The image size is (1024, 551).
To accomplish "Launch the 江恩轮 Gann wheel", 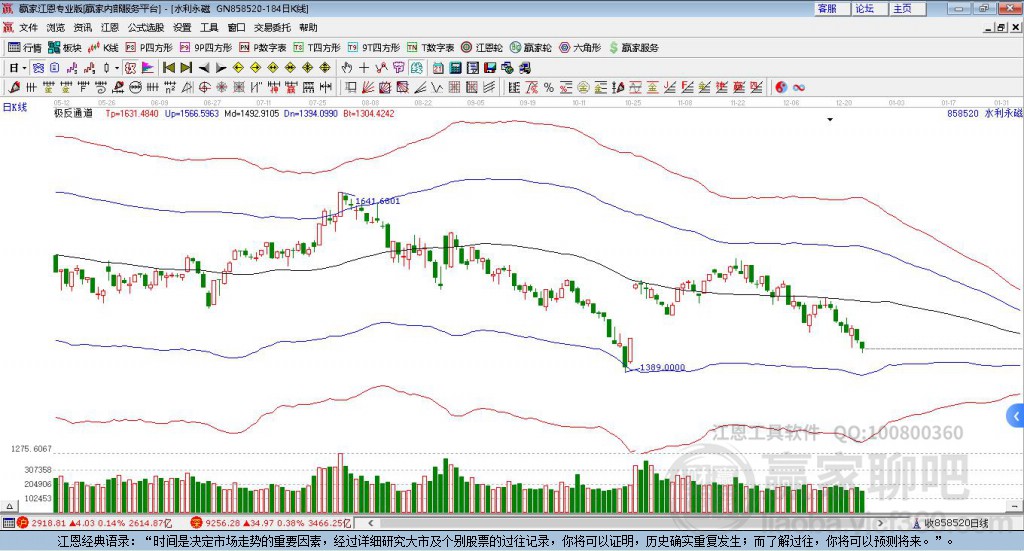I will (x=482, y=48).
